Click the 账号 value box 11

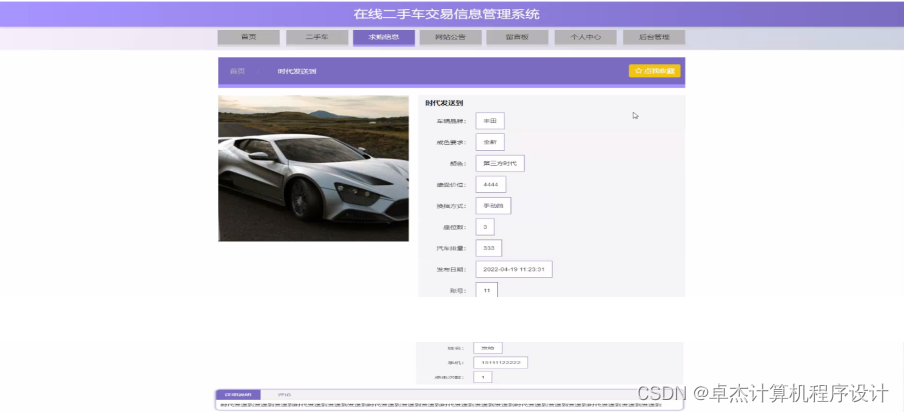point(487,290)
